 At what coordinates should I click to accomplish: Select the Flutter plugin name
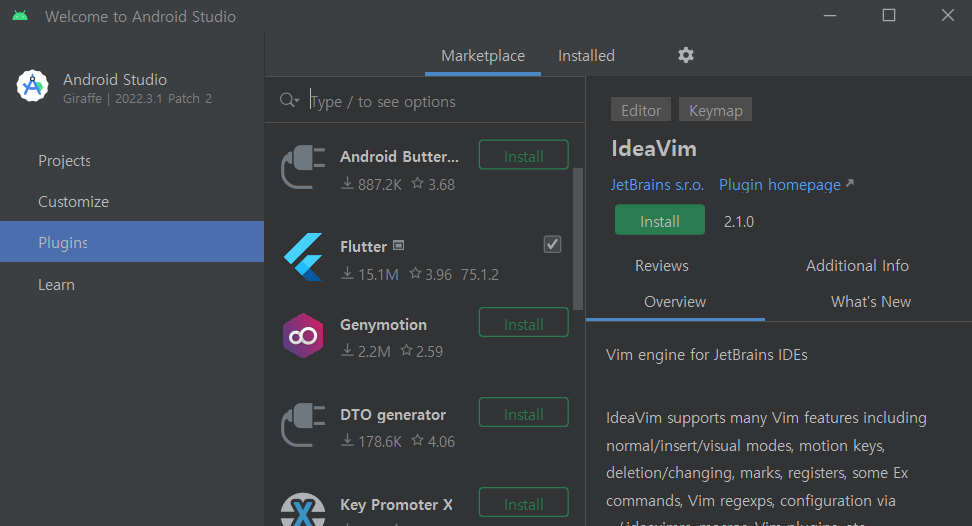pyautogui.click(x=363, y=247)
